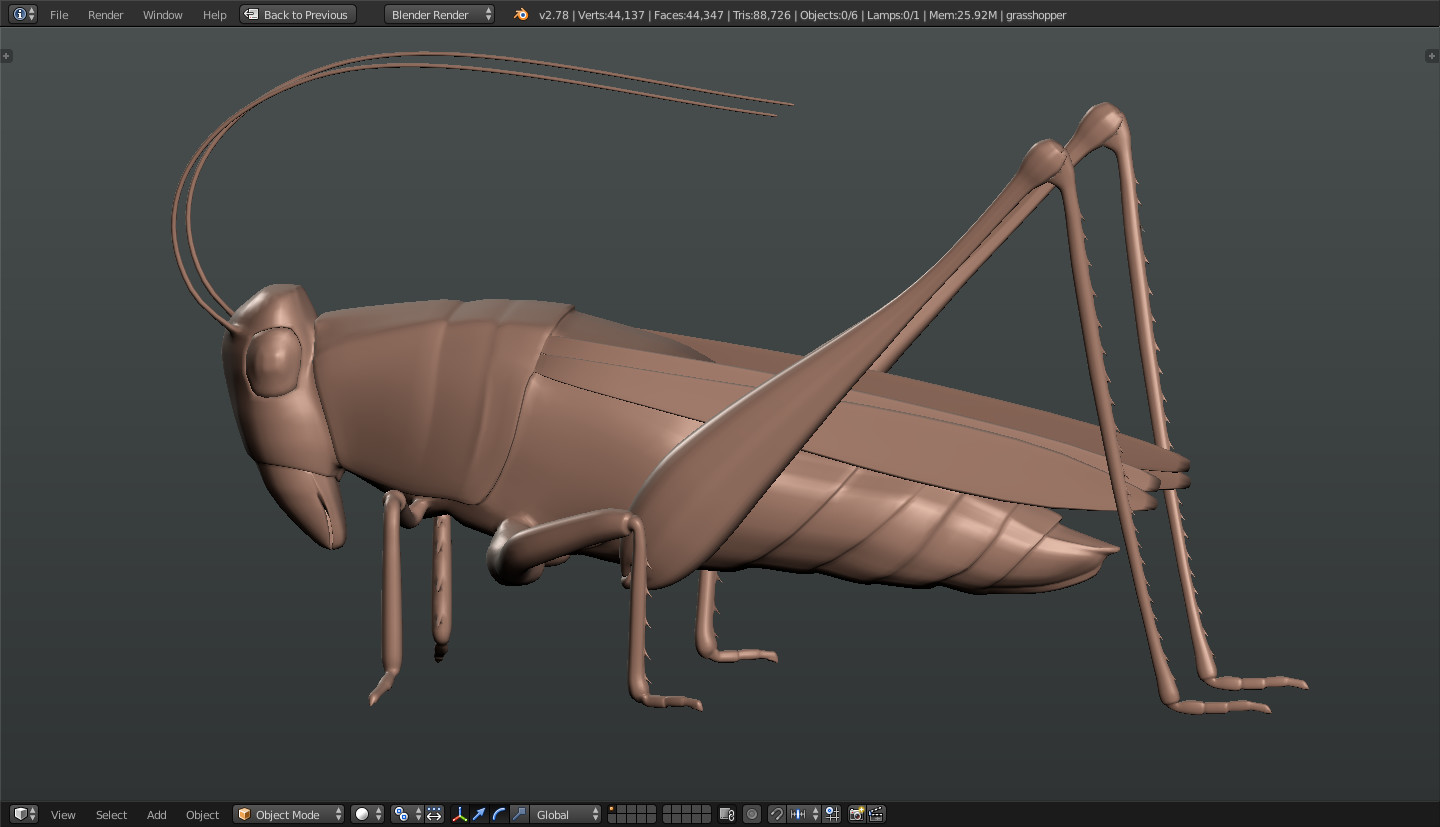
Task: Open the pivot point selector
Action: (407, 814)
